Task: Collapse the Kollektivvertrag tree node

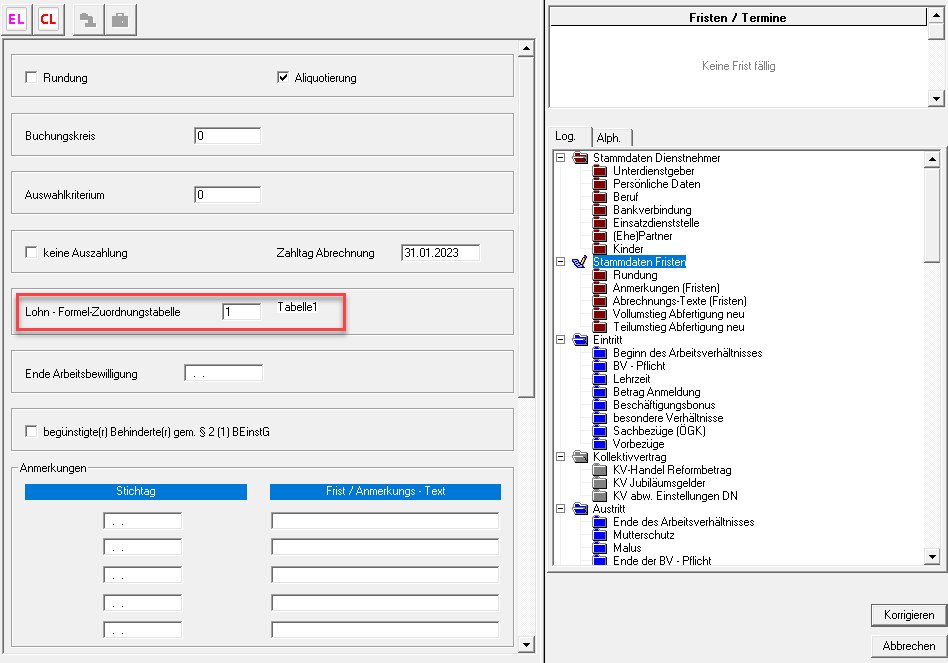Action: click(x=560, y=457)
